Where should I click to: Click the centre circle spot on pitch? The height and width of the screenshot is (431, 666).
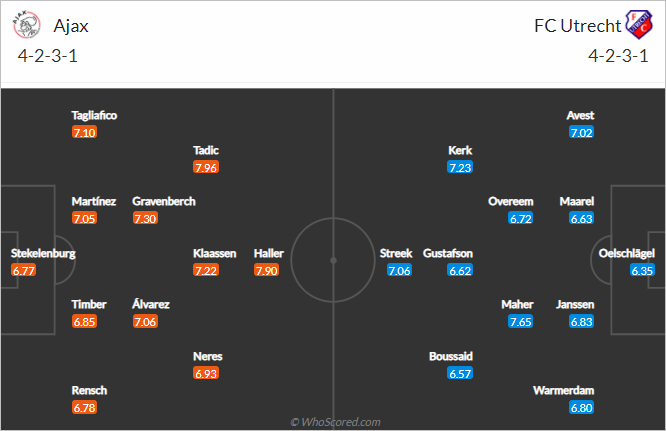click(x=333, y=260)
